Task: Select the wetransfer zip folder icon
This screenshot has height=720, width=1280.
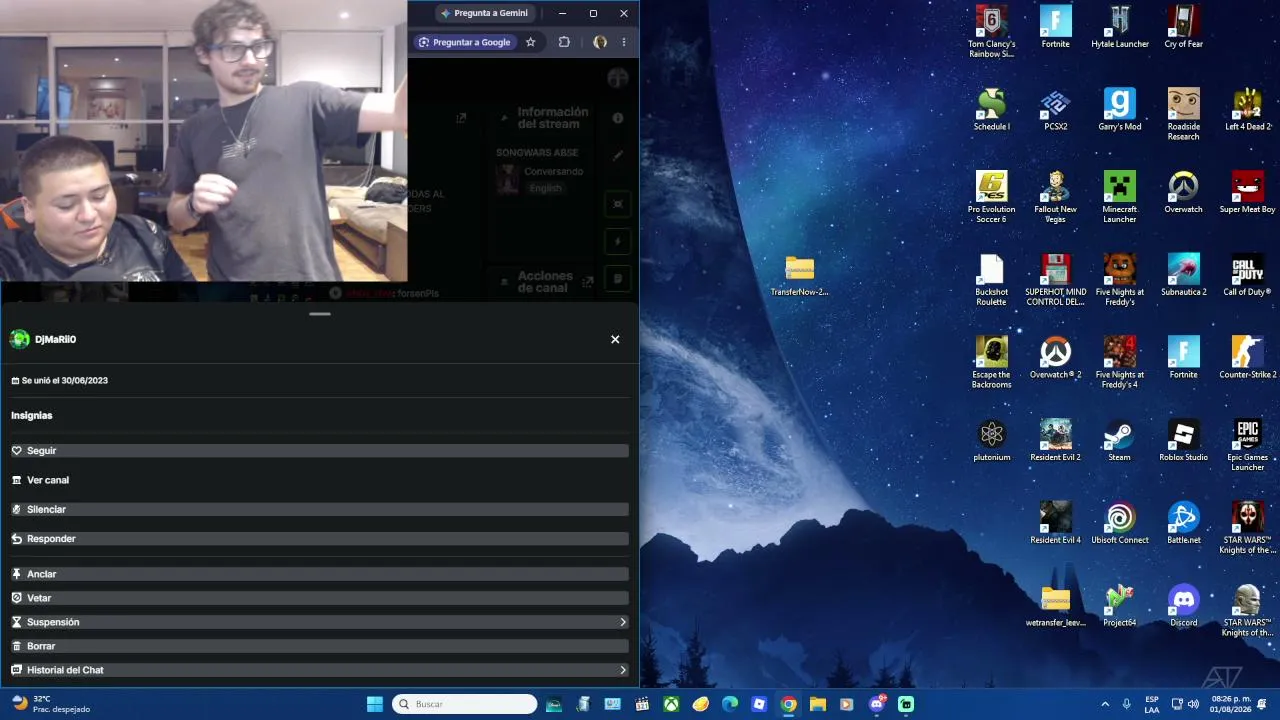Action: [1055, 607]
